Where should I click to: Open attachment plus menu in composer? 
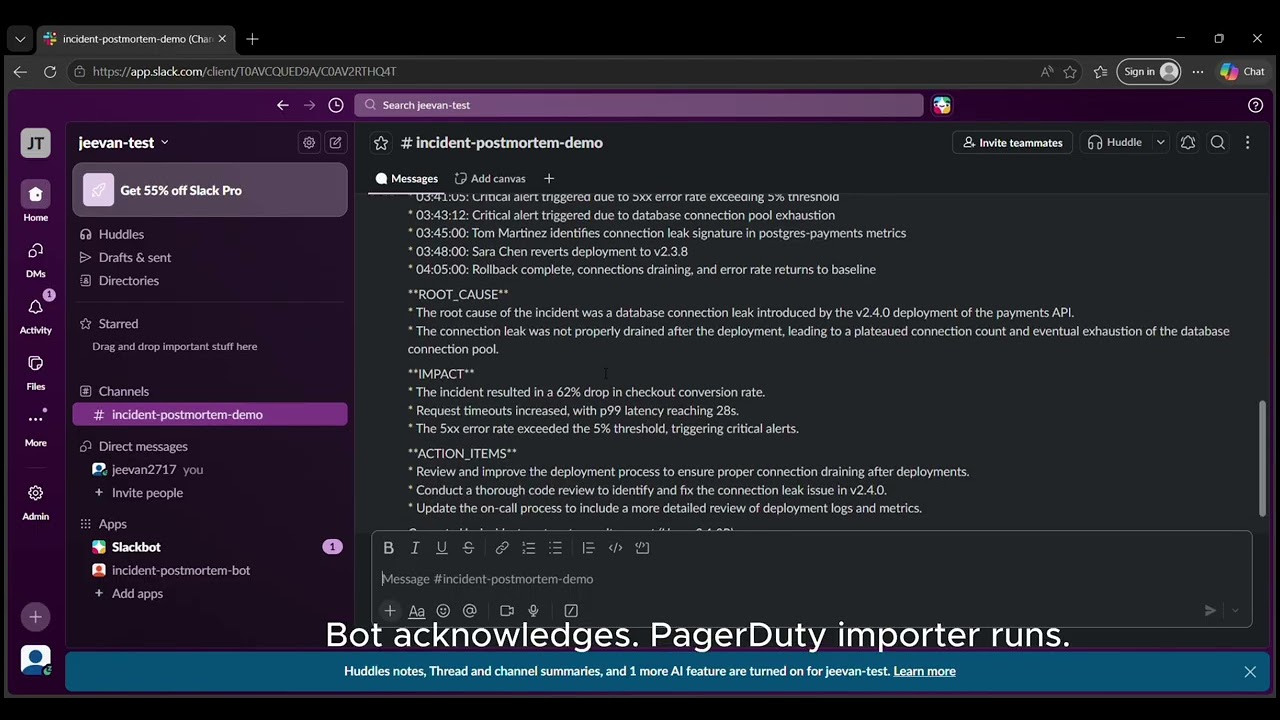[390, 611]
